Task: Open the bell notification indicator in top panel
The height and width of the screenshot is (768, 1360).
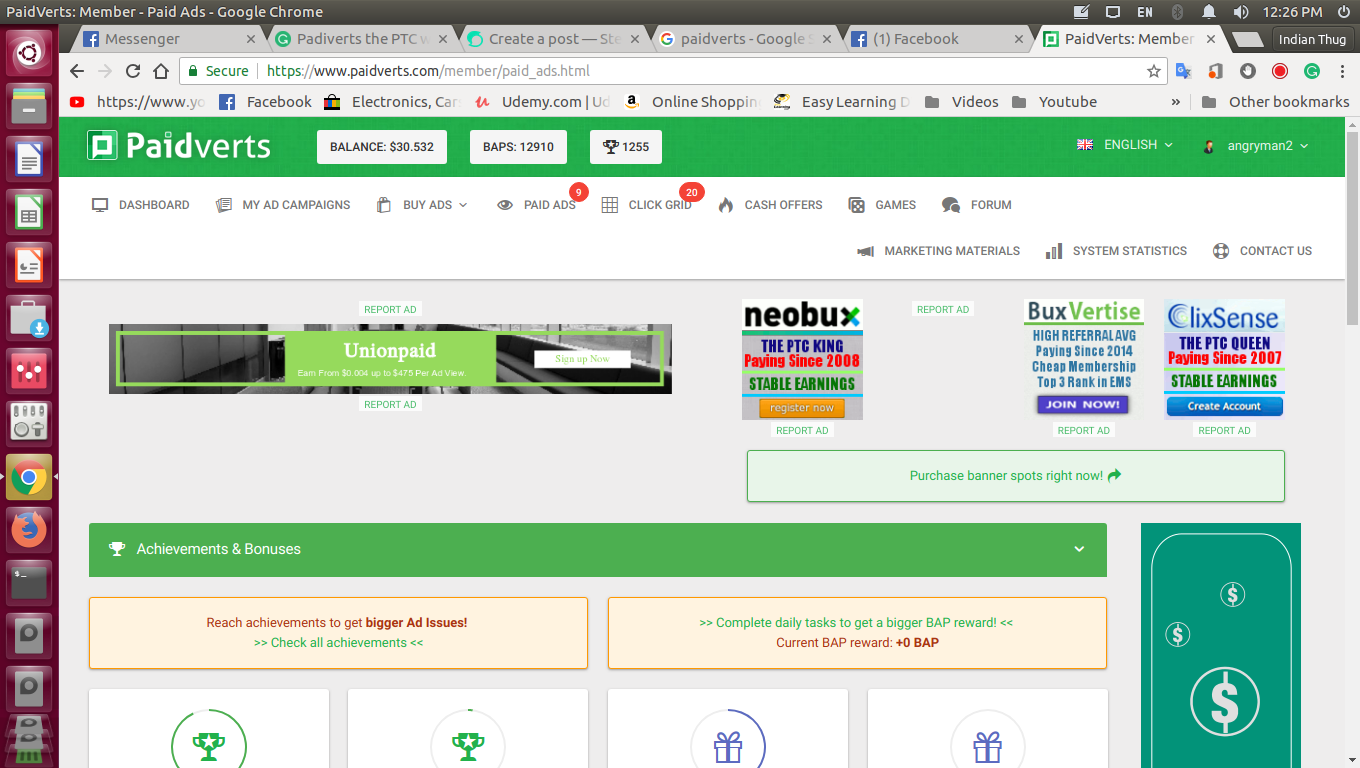Action: [1209, 12]
